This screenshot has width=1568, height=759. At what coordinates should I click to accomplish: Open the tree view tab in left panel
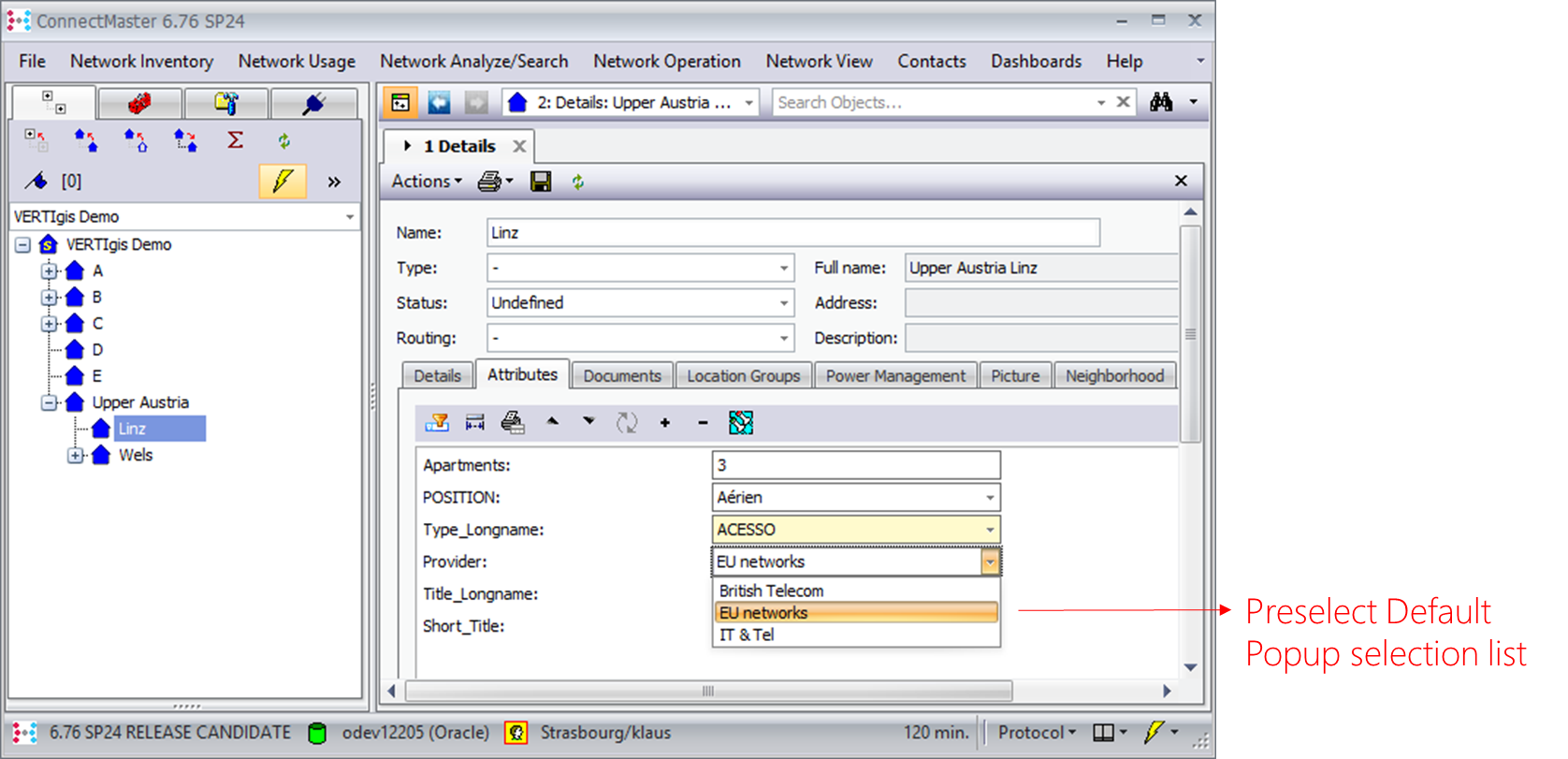53,103
